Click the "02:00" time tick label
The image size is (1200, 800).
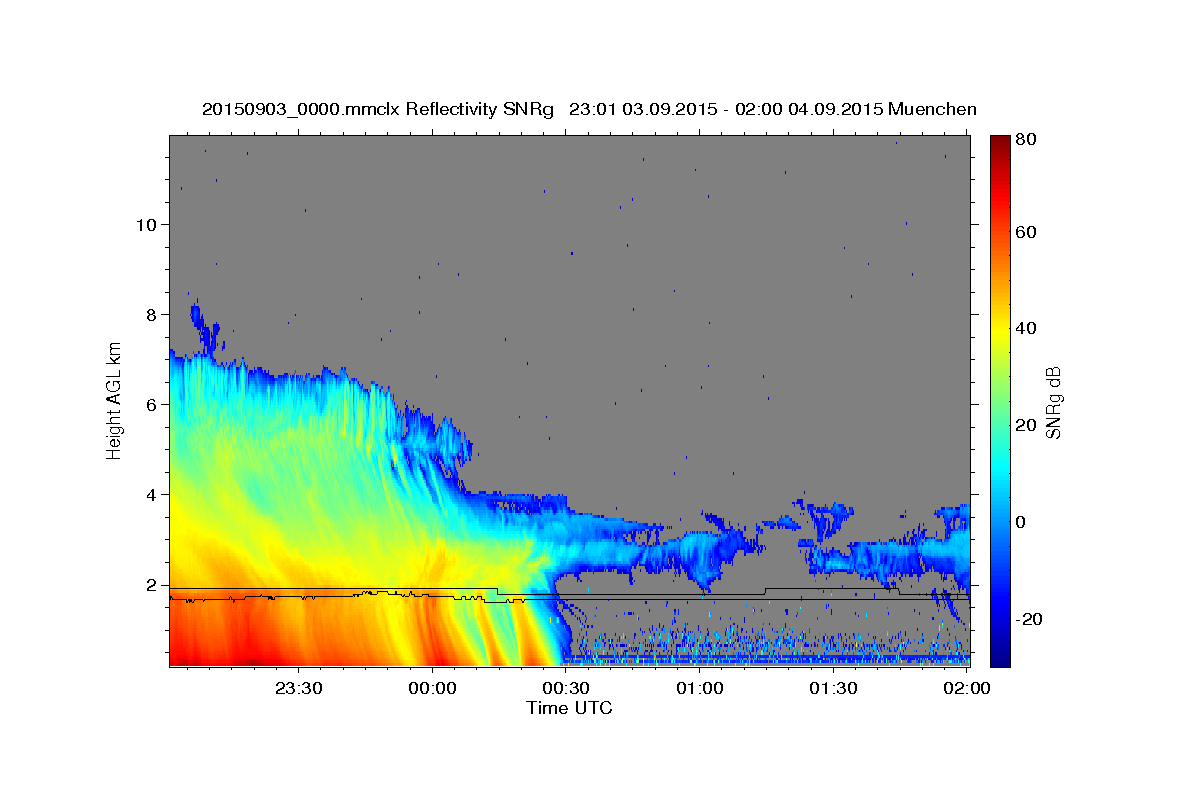[967, 688]
